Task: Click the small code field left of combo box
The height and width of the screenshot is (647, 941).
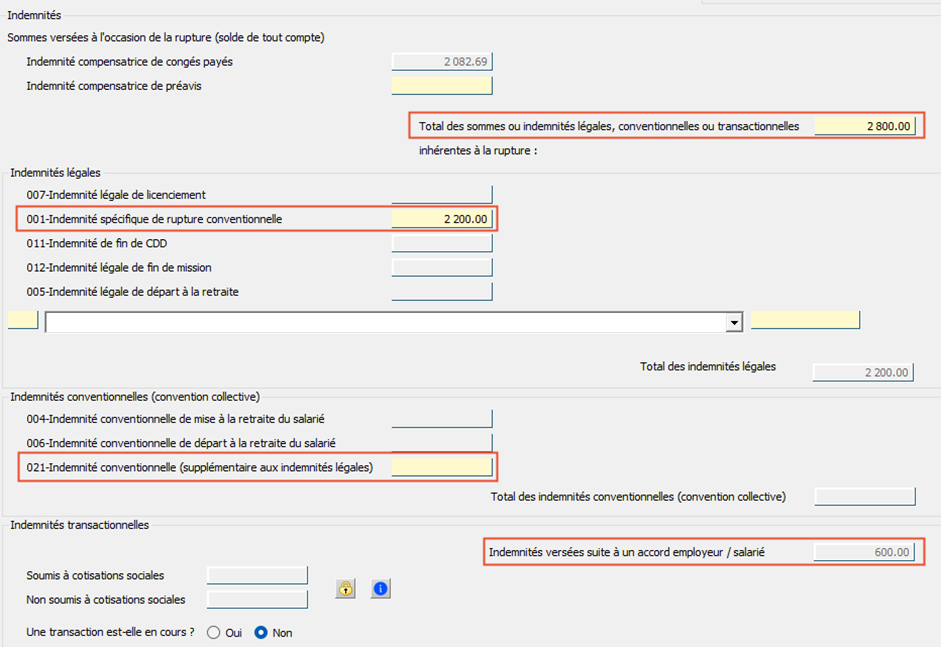Action: [x=23, y=320]
